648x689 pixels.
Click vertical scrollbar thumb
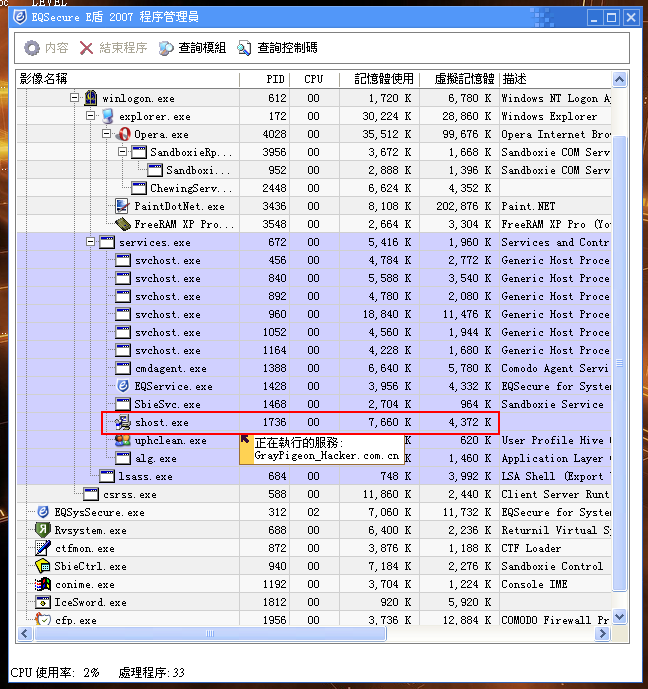619,363
